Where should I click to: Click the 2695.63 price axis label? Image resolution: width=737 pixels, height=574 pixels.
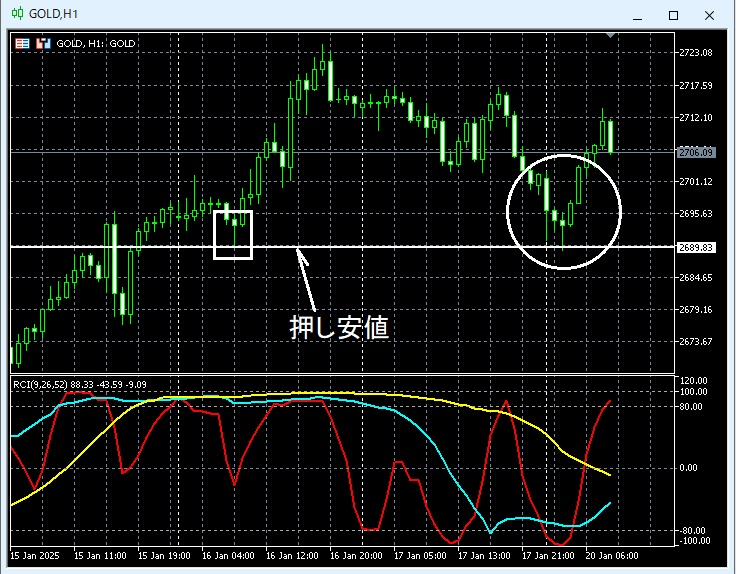696,213
